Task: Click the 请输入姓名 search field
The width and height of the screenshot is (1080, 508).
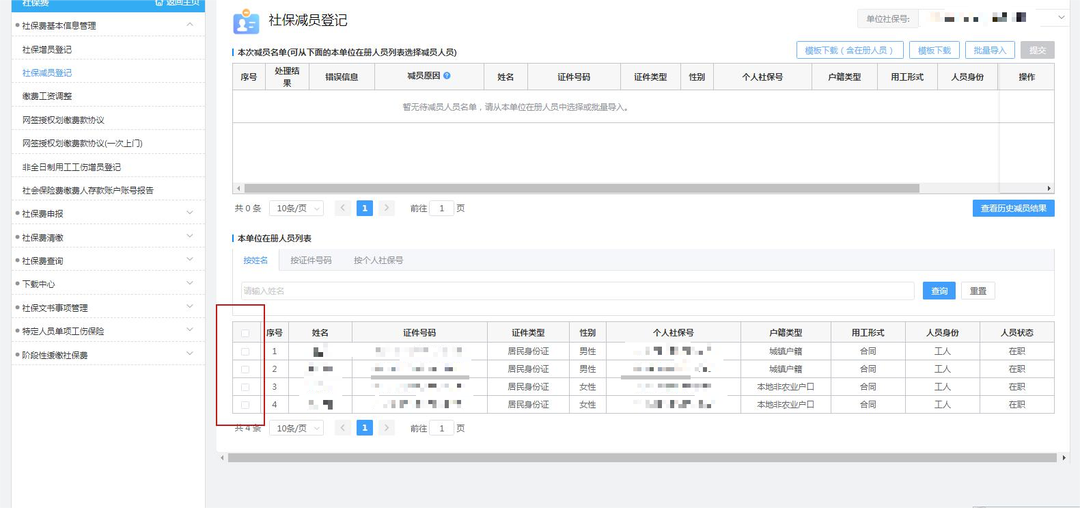Action: (x=577, y=291)
